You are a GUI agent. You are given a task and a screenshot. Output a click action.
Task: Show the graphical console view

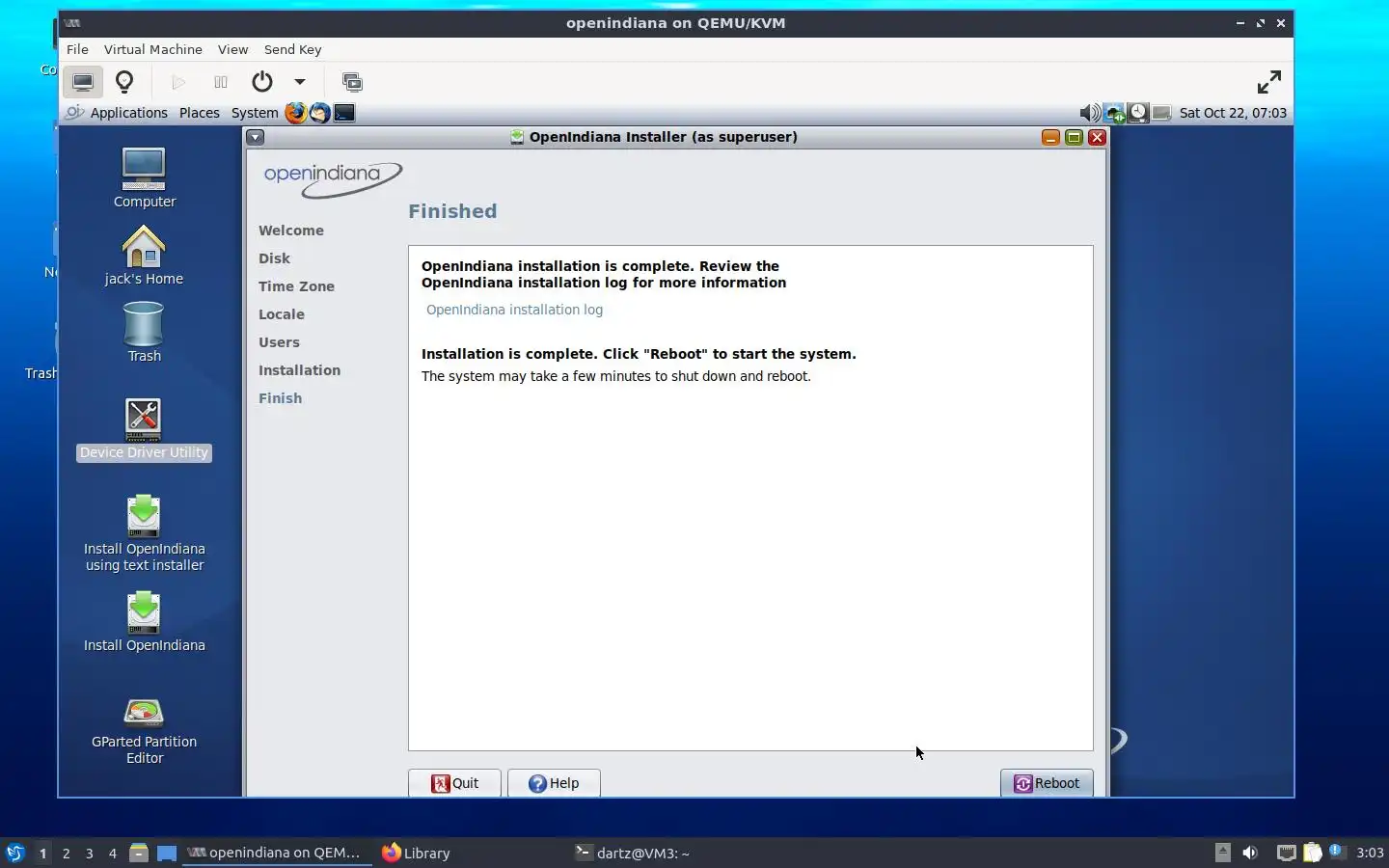point(83,82)
